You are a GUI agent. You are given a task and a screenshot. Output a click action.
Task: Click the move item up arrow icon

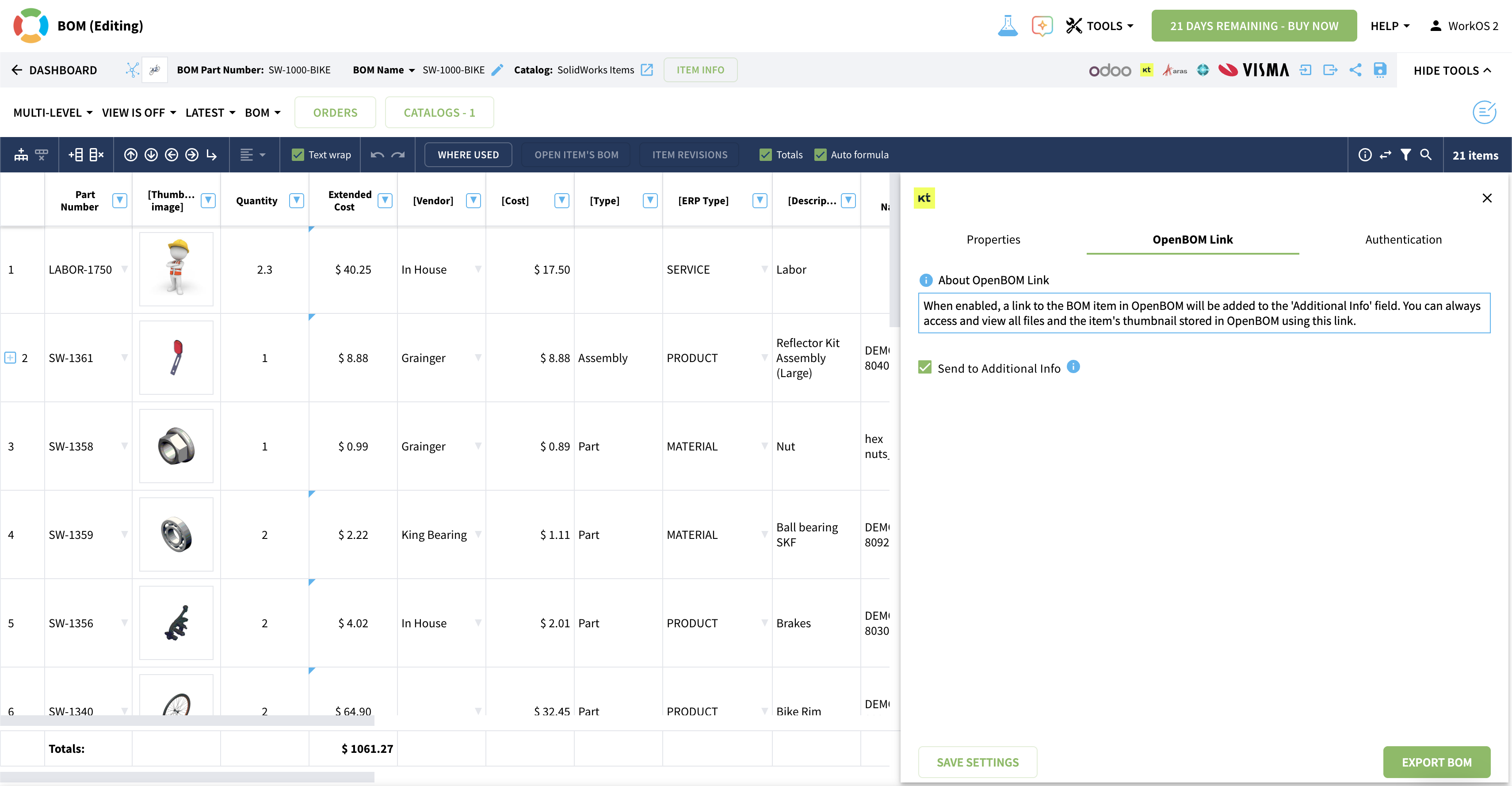click(x=130, y=155)
